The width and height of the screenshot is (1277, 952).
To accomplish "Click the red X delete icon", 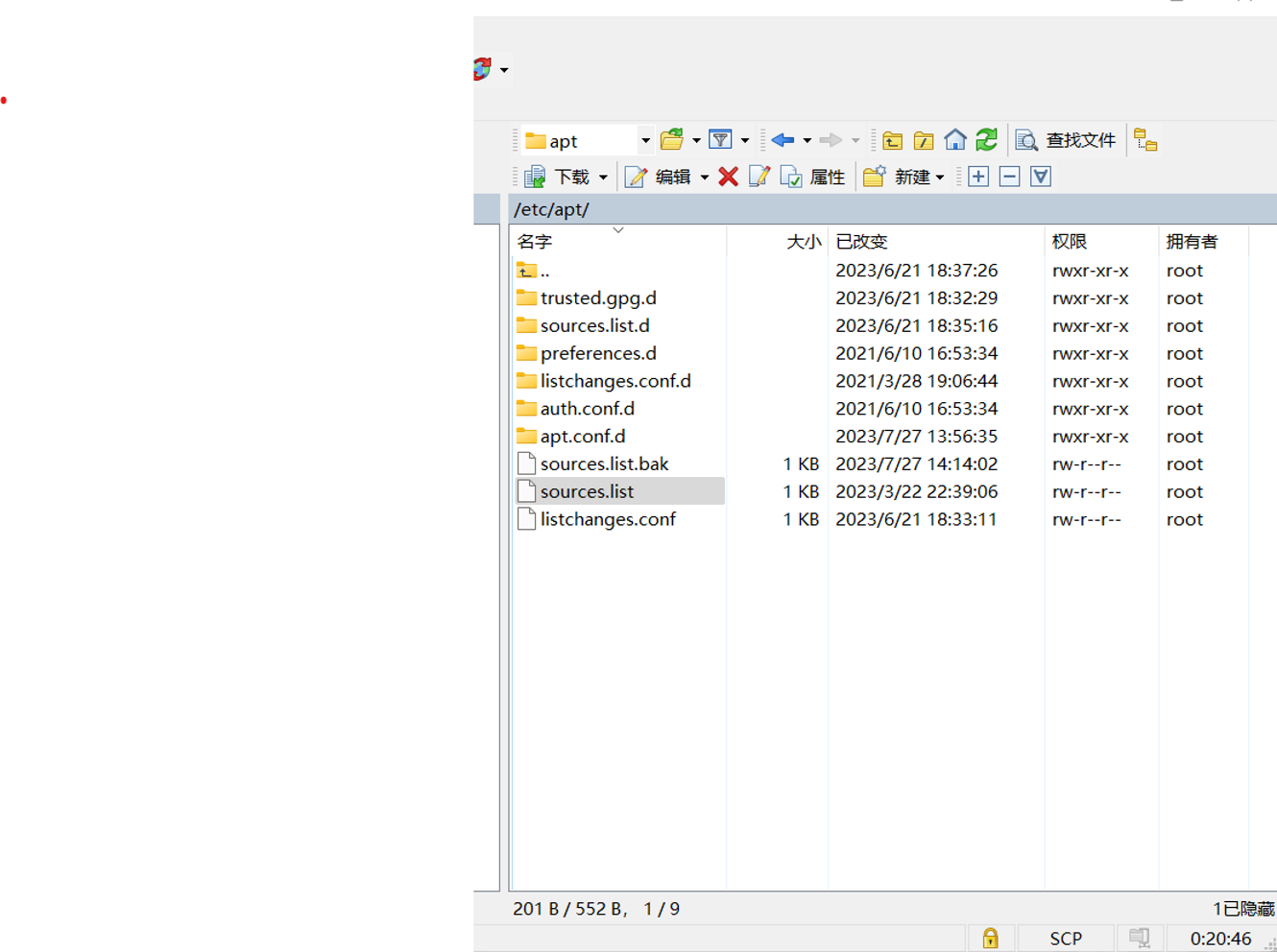I will click(x=728, y=177).
